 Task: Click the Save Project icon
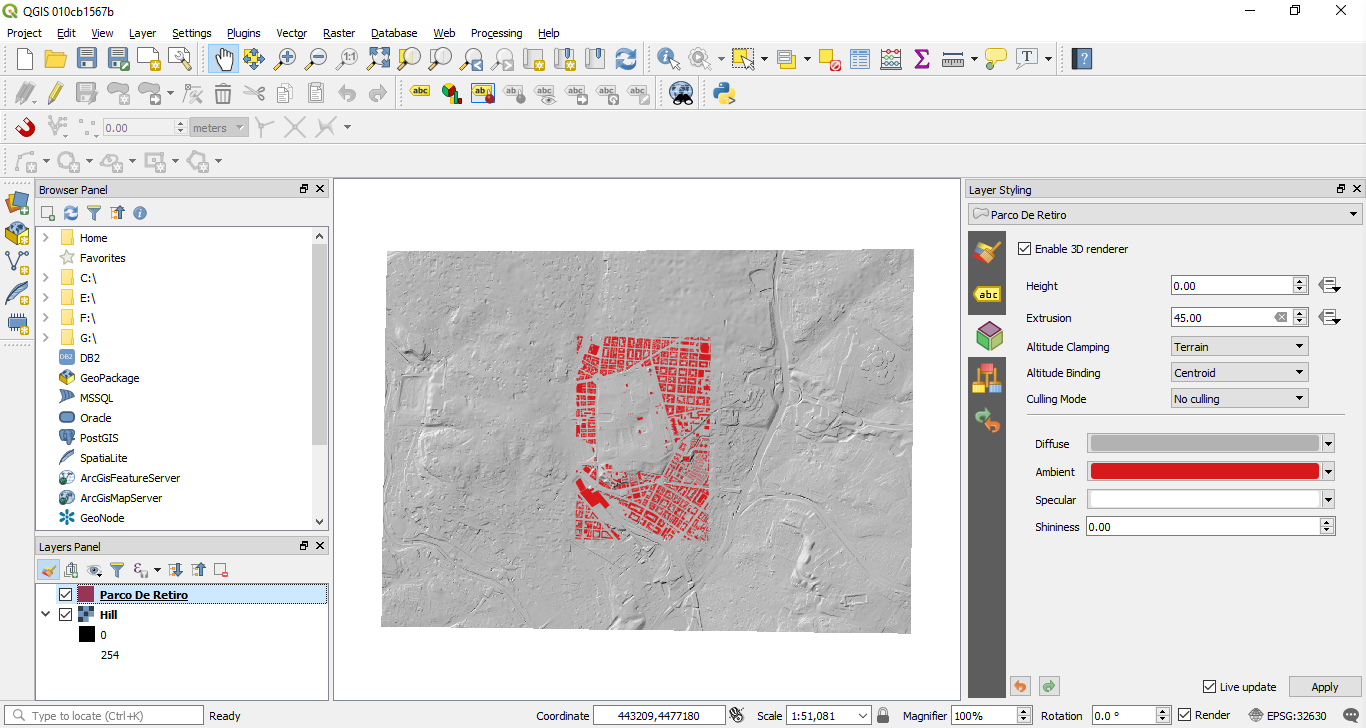pyautogui.click(x=87, y=59)
